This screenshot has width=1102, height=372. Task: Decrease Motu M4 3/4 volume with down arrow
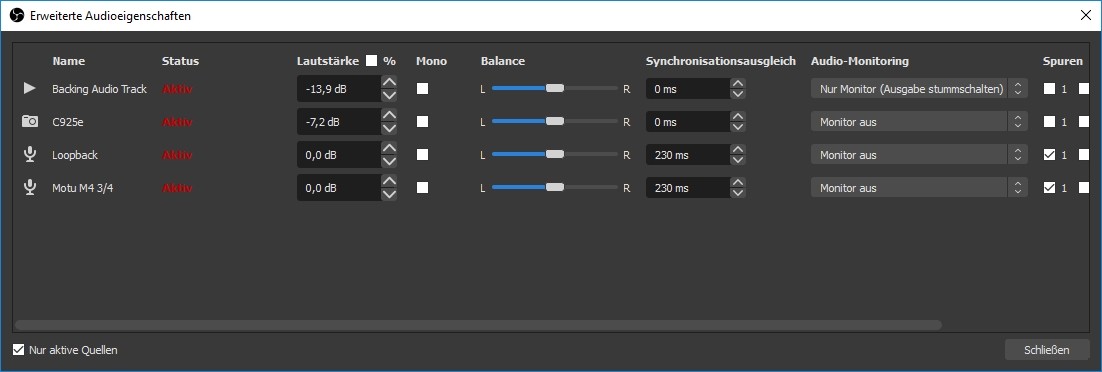click(389, 195)
